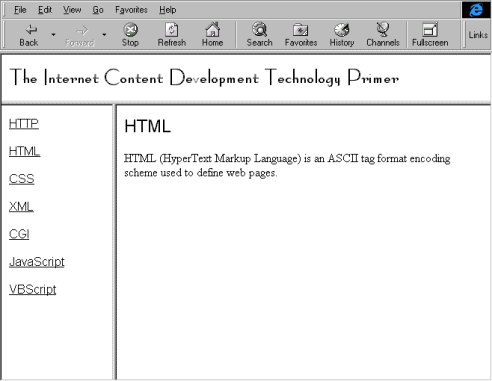The image size is (492, 381).
Task: Open the Channels satellite dish icon
Action: click(x=383, y=29)
